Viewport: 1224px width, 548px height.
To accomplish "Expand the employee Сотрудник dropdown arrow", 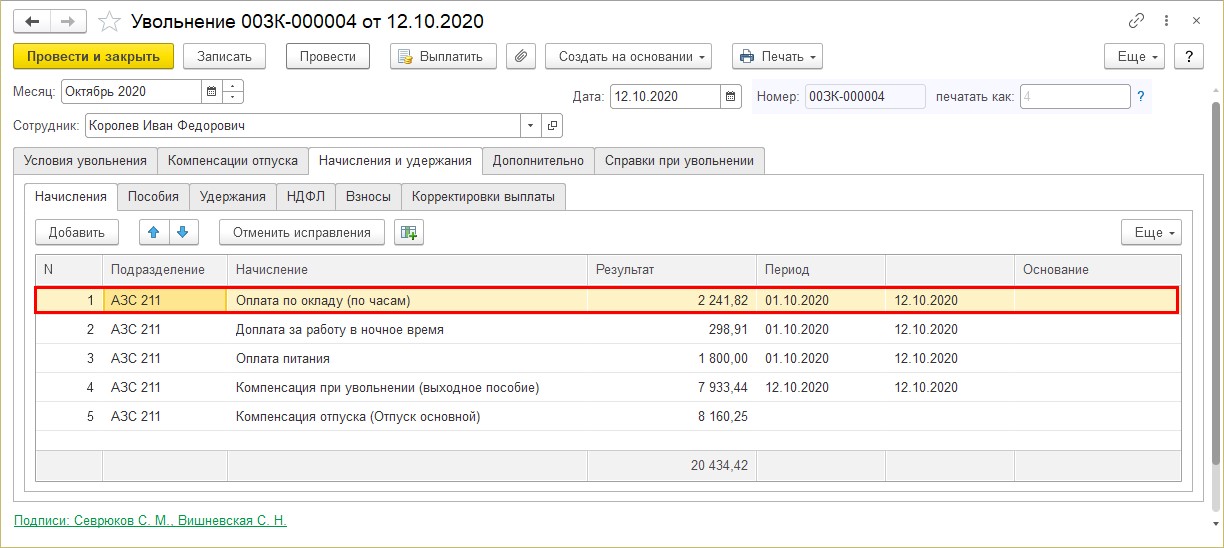I will point(530,126).
